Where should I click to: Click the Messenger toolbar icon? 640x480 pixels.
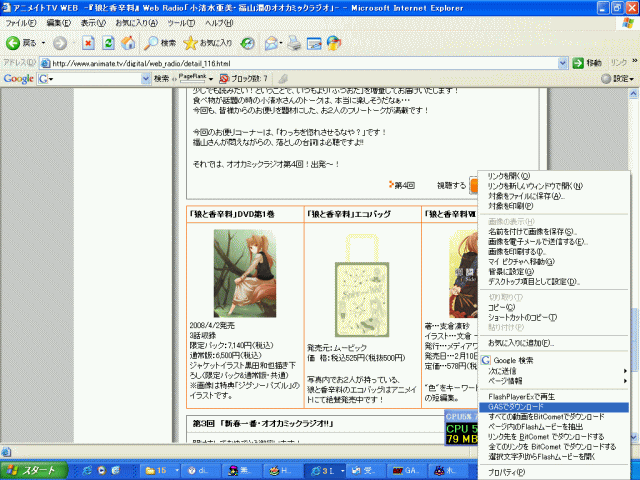tap(334, 43)
